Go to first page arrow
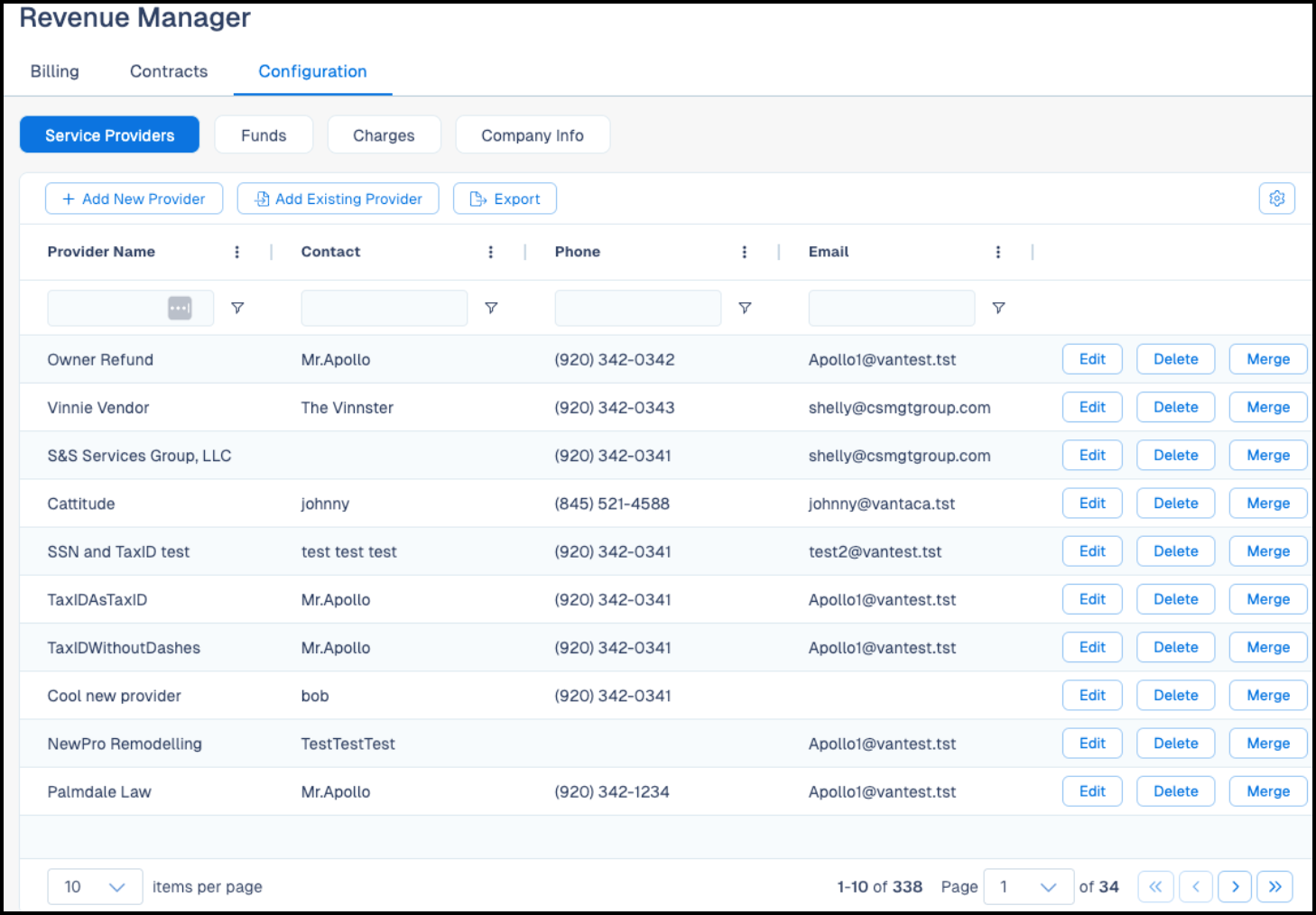Image resolution: width=1316 pixels, height=915 pixels. coord(1155,886)
